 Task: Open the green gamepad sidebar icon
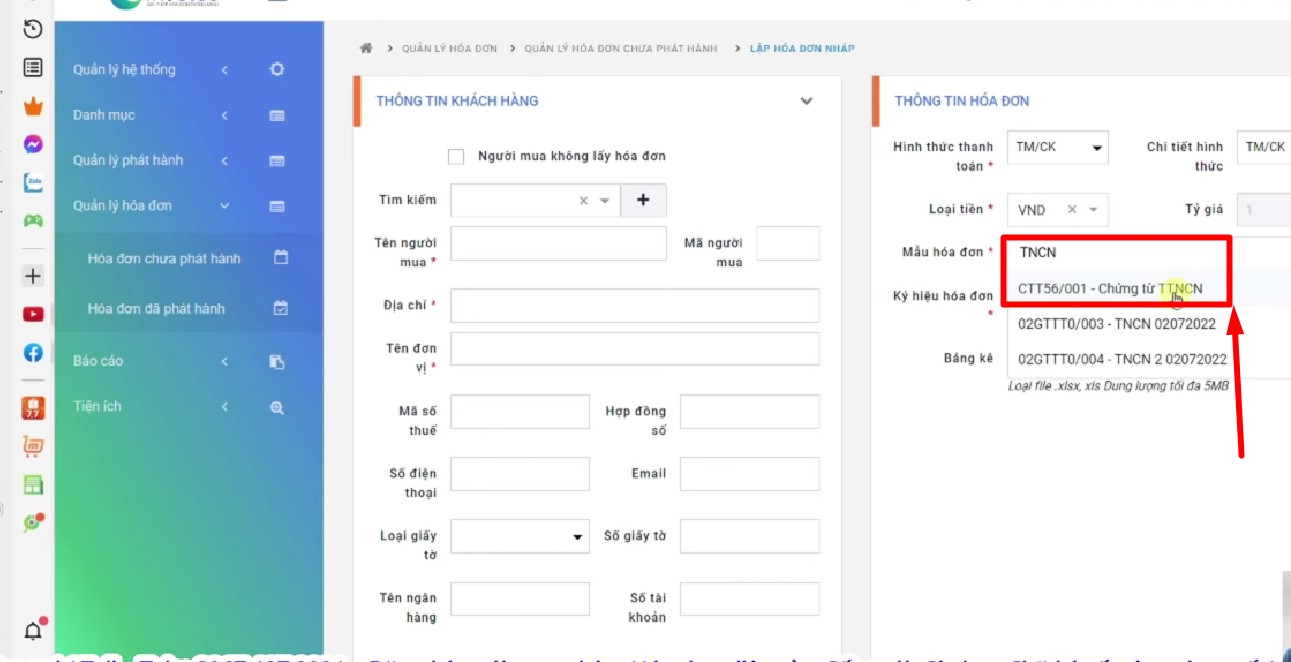pyautogui.click(x=33, y=221)
